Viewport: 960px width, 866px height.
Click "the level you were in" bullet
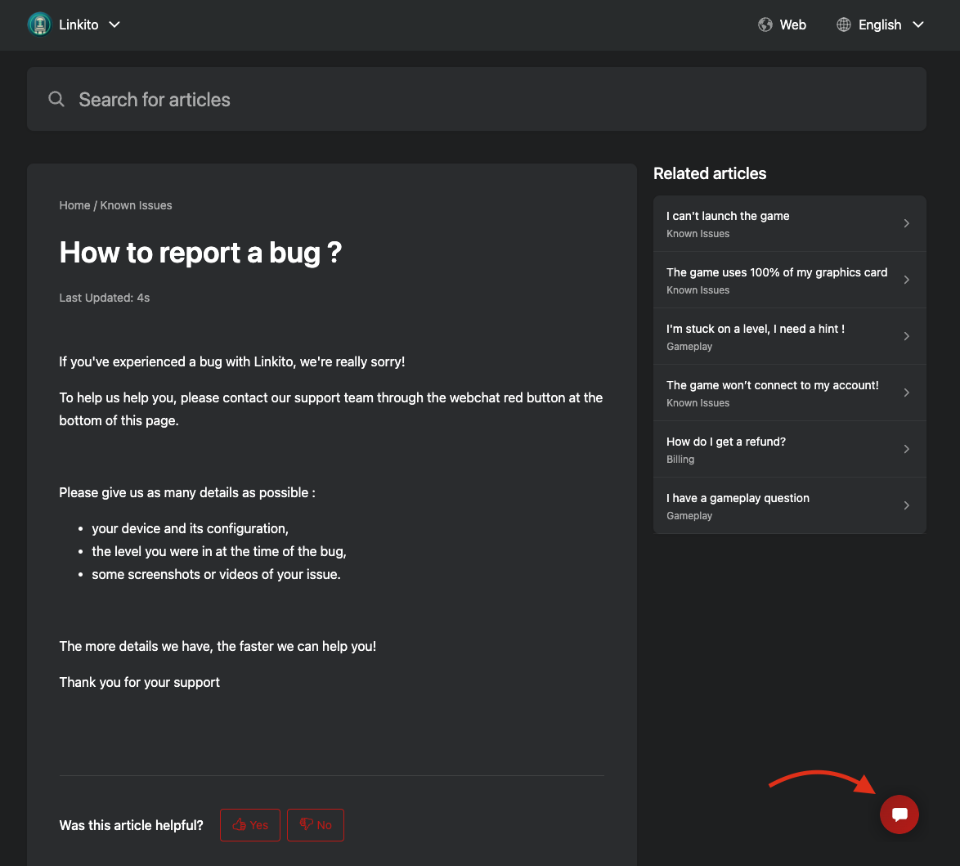pyautogui.click(x=219, y=551)
